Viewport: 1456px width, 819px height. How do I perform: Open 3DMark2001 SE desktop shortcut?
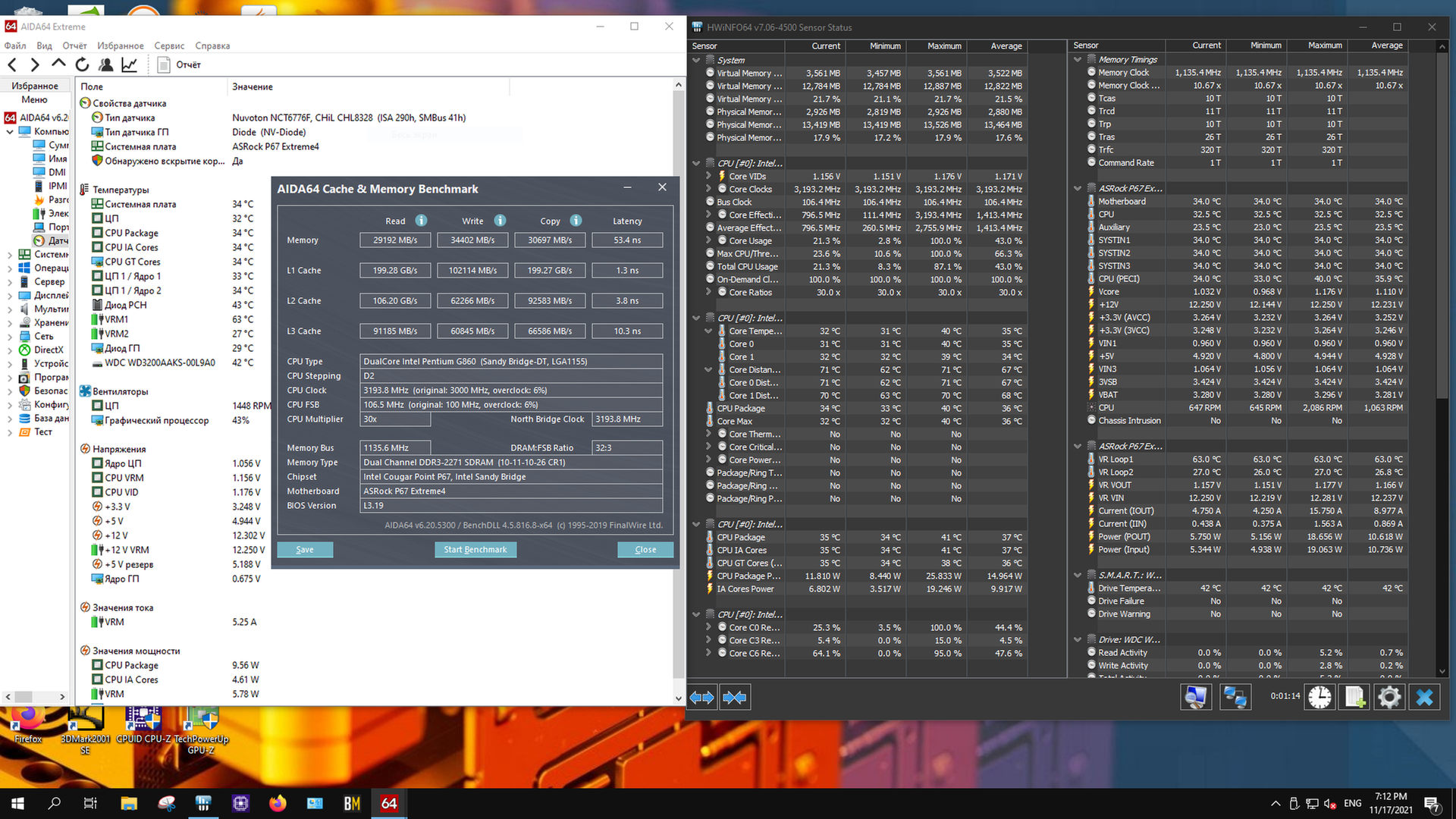click(85, 730)
